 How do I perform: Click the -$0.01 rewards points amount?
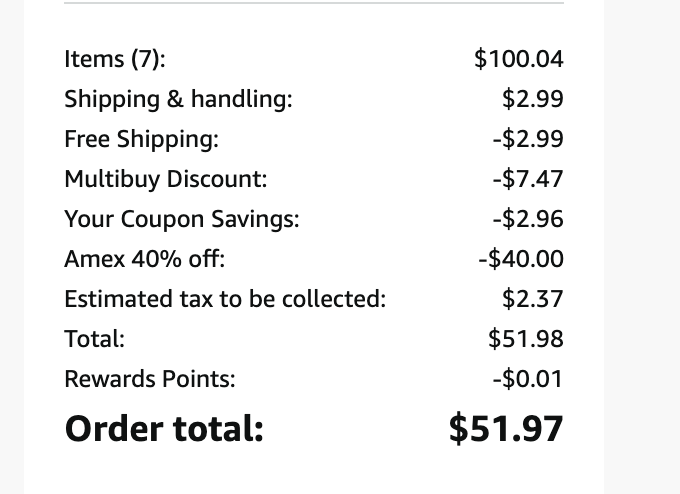(x=528, y=379)
